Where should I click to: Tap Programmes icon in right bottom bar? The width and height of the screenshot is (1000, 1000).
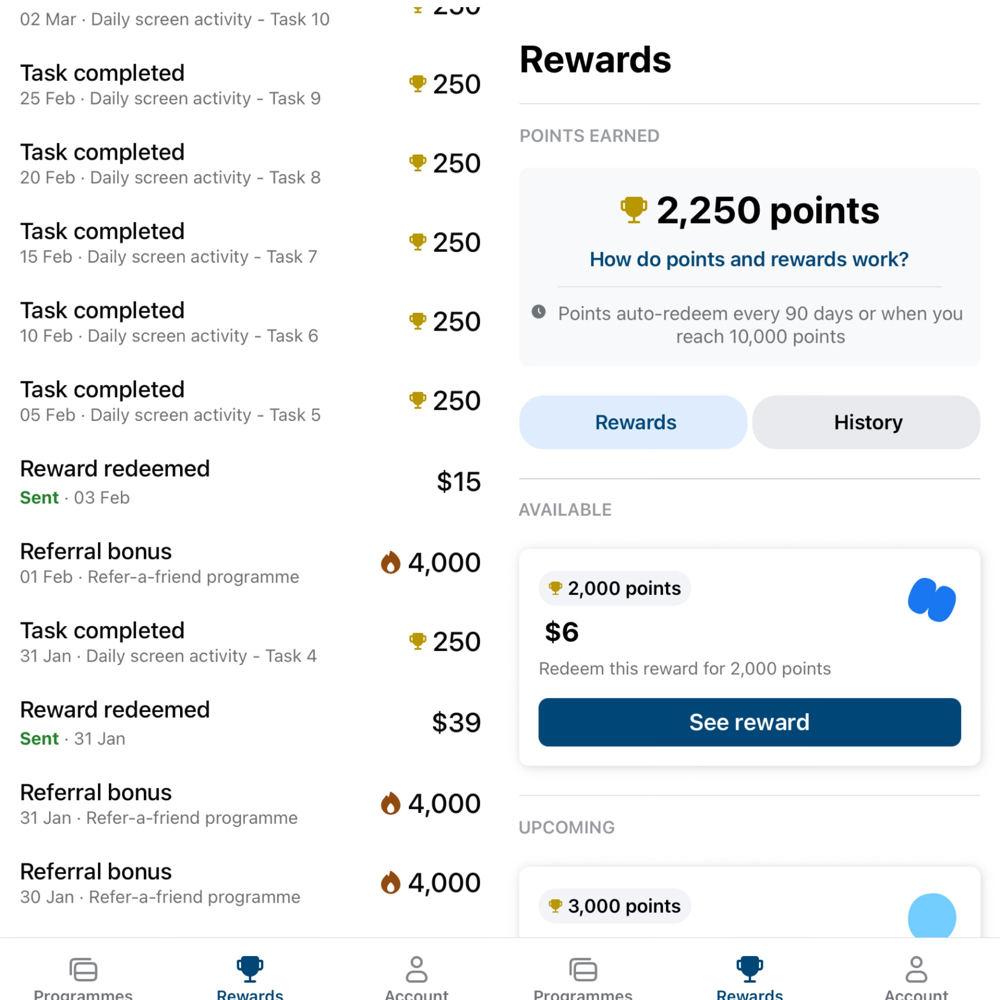(583, 969)
